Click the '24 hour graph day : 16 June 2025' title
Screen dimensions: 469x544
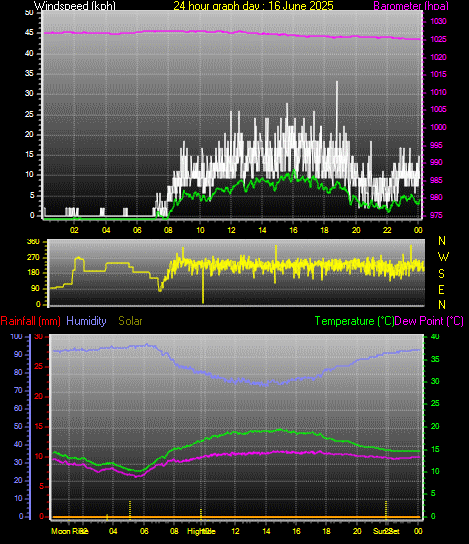253,6
